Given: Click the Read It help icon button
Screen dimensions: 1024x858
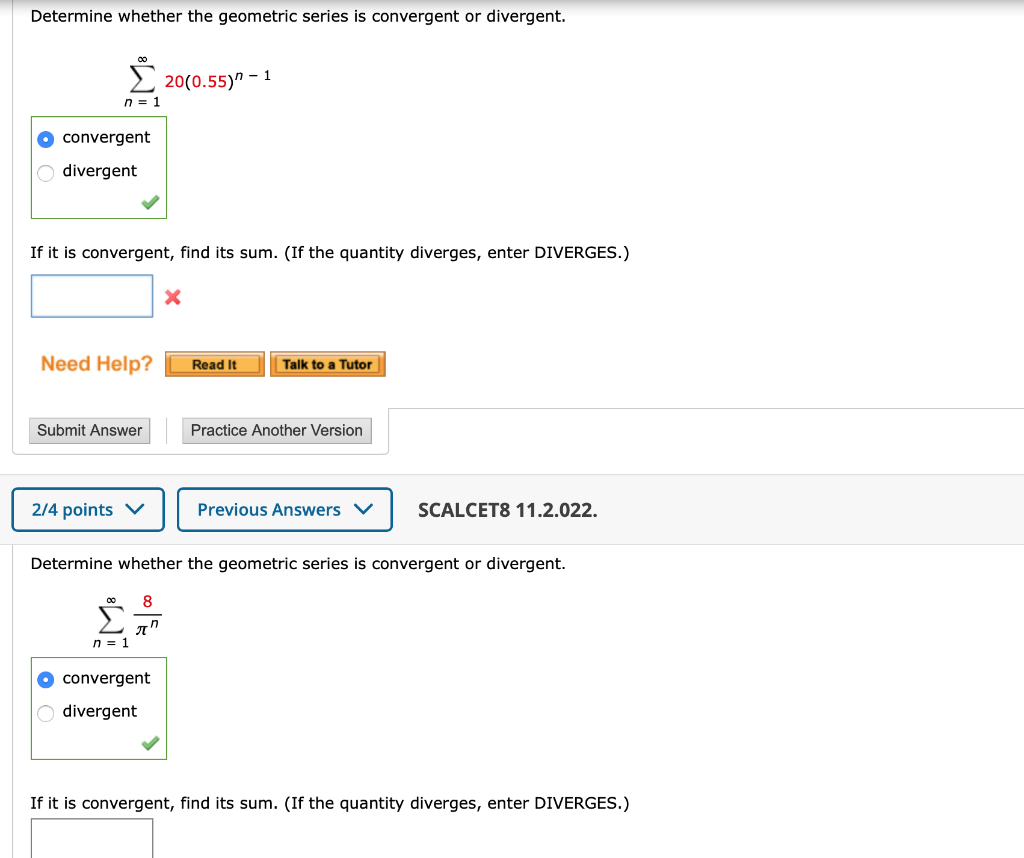Looking at the screenshot, I should pyautogui.click(x=214, y=364).
